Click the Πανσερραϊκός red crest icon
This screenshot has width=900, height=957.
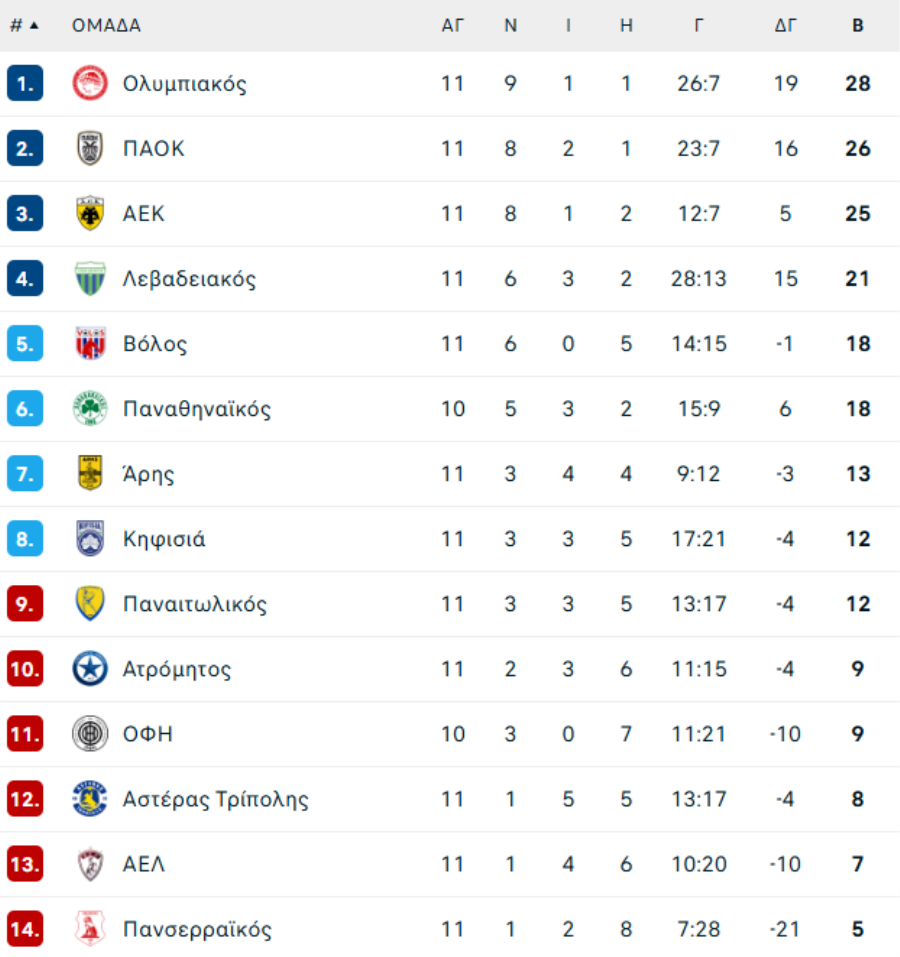(90, 929)
